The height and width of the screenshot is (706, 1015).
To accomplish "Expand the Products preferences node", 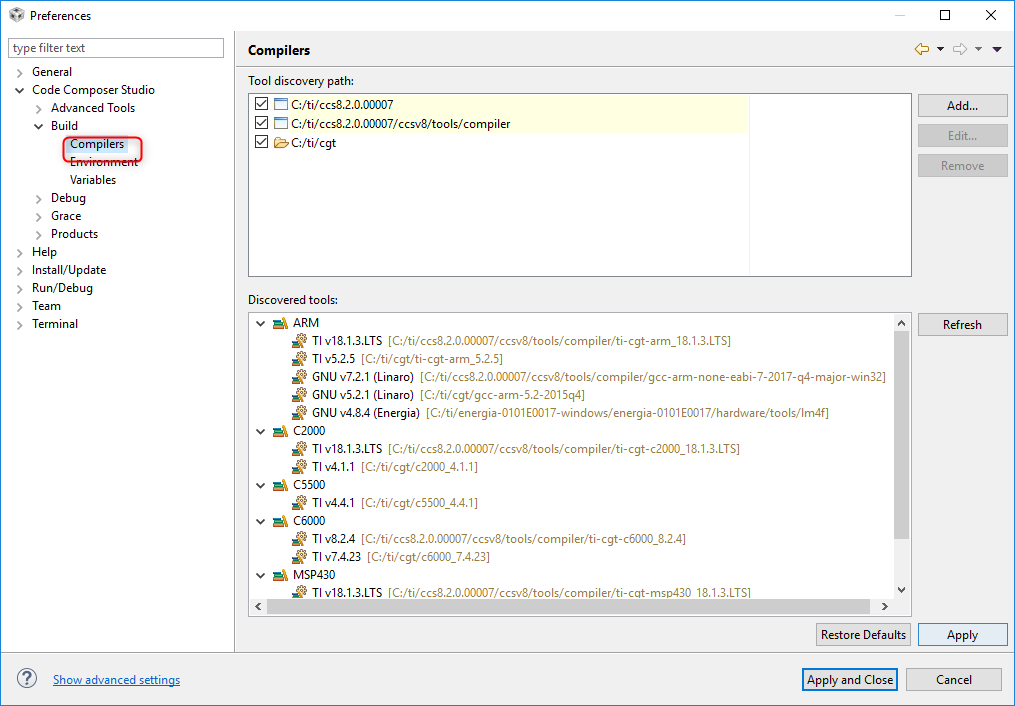I will point(38,235).
